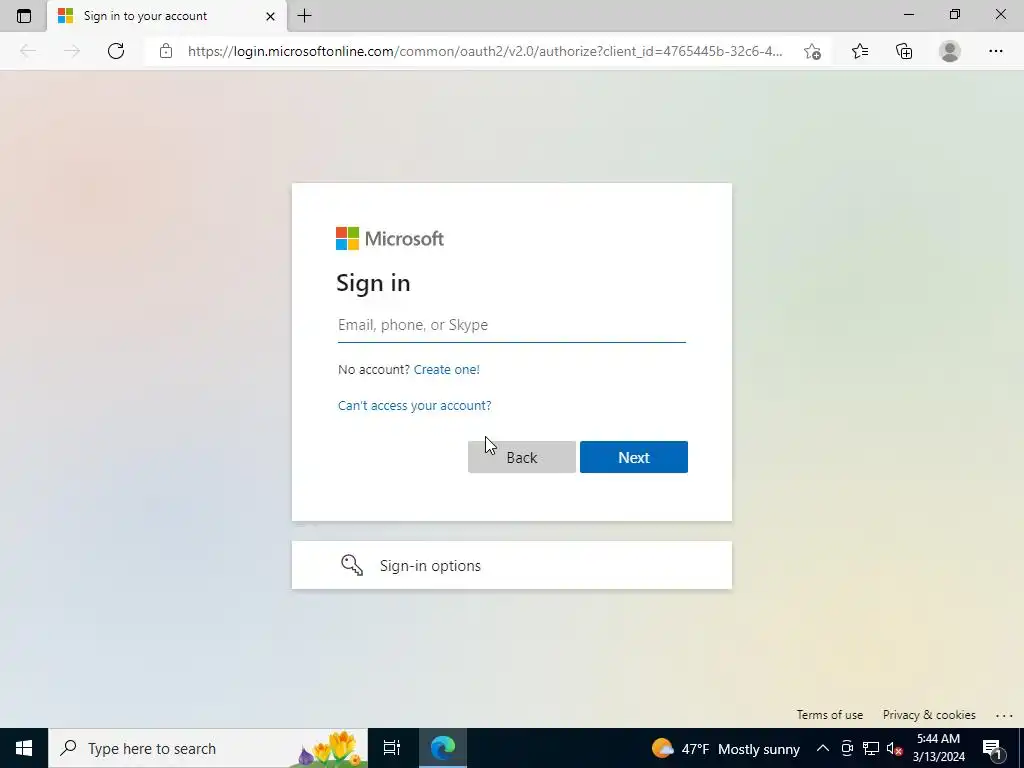
Task: Open Sign-in options
Action: [x=511, y=565]
